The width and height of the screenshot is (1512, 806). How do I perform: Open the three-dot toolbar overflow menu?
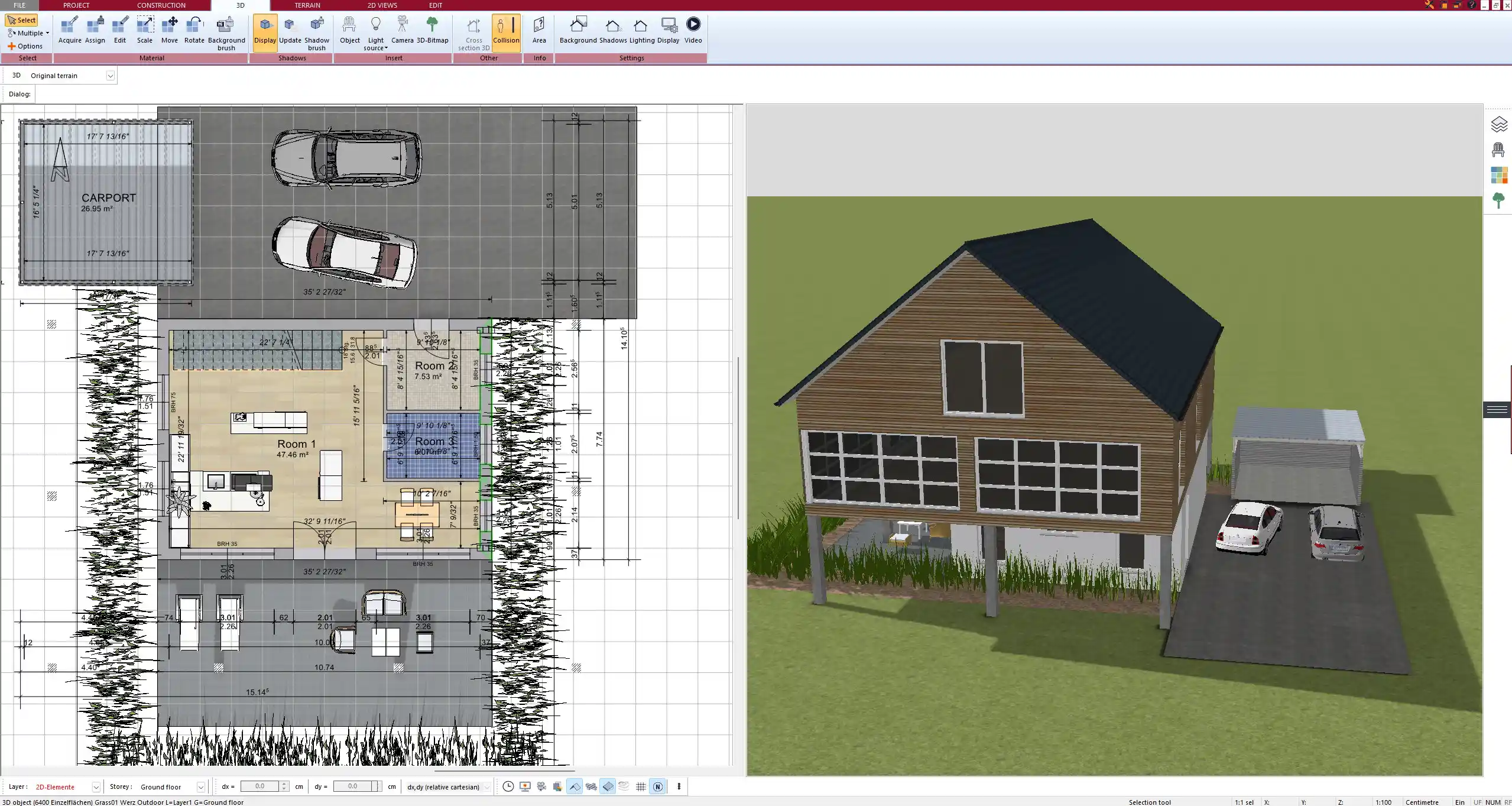[679, 786]
